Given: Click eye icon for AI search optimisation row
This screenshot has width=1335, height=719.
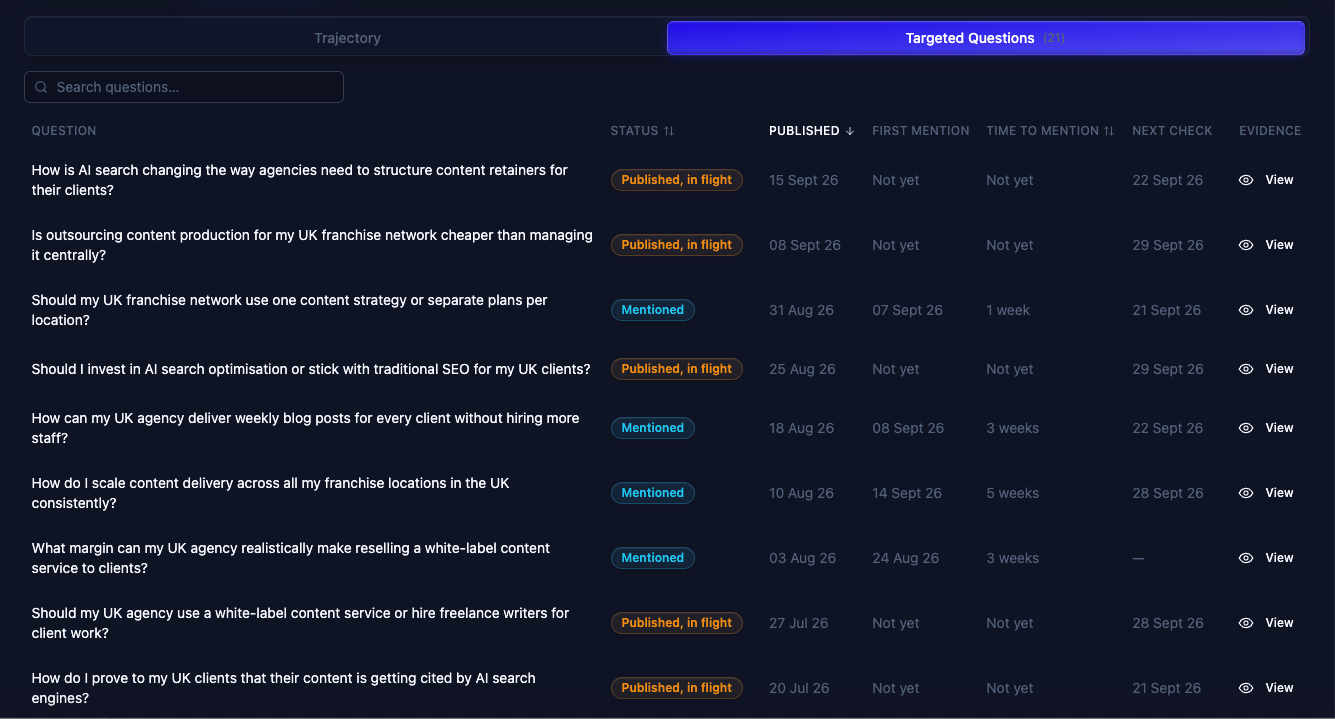Looking at the screenshot, I should click(x=1246, y=369).
